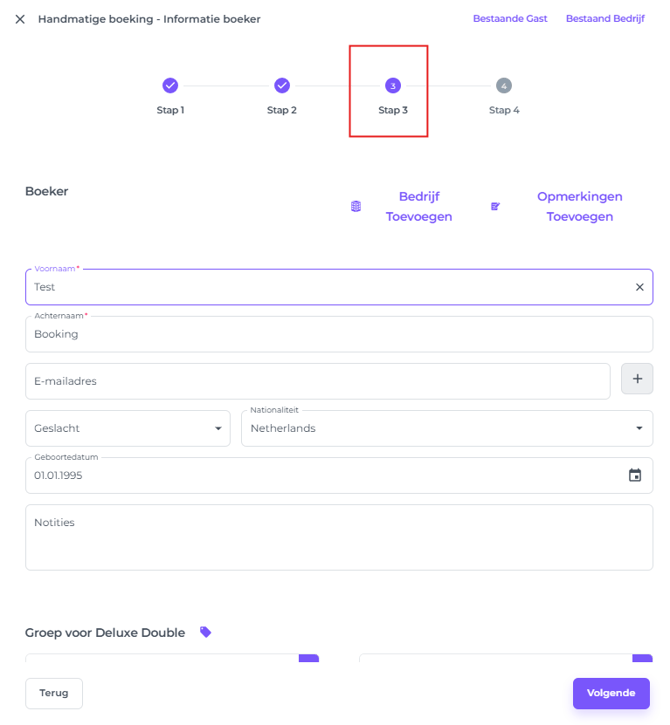Viewport: 670px width, 725px height.
Task: Click into the Achternaam field
Action: tap(338, 334)
